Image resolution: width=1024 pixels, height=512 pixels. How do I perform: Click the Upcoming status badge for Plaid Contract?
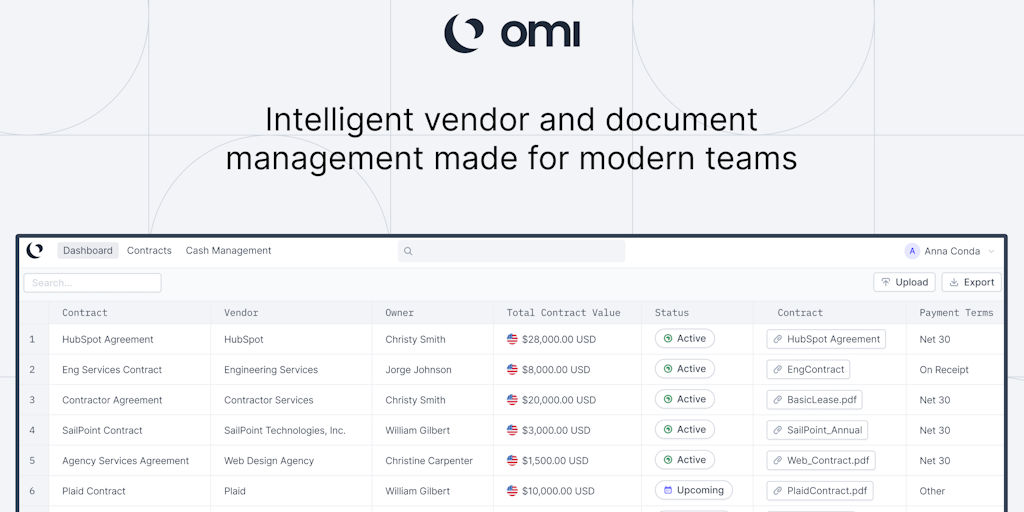click(694, 490)
